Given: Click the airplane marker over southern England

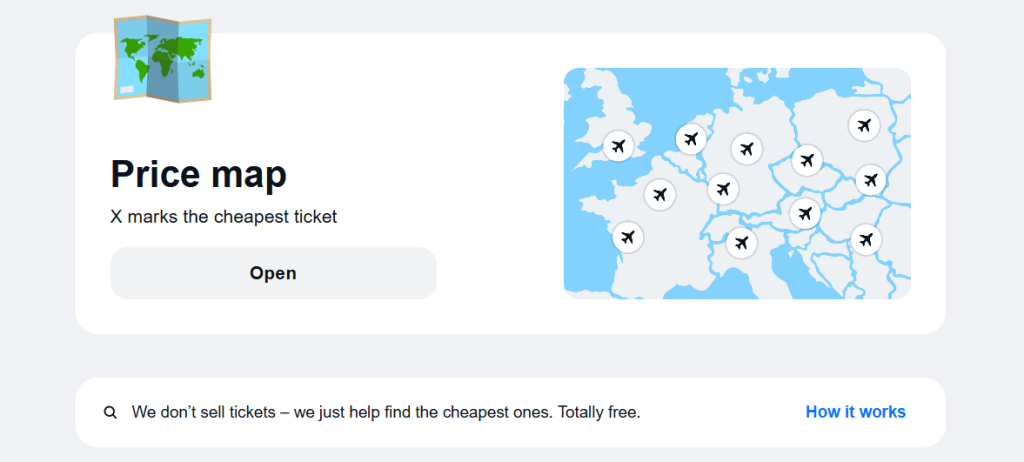Looking at the screenshot, I should point(618,147).
